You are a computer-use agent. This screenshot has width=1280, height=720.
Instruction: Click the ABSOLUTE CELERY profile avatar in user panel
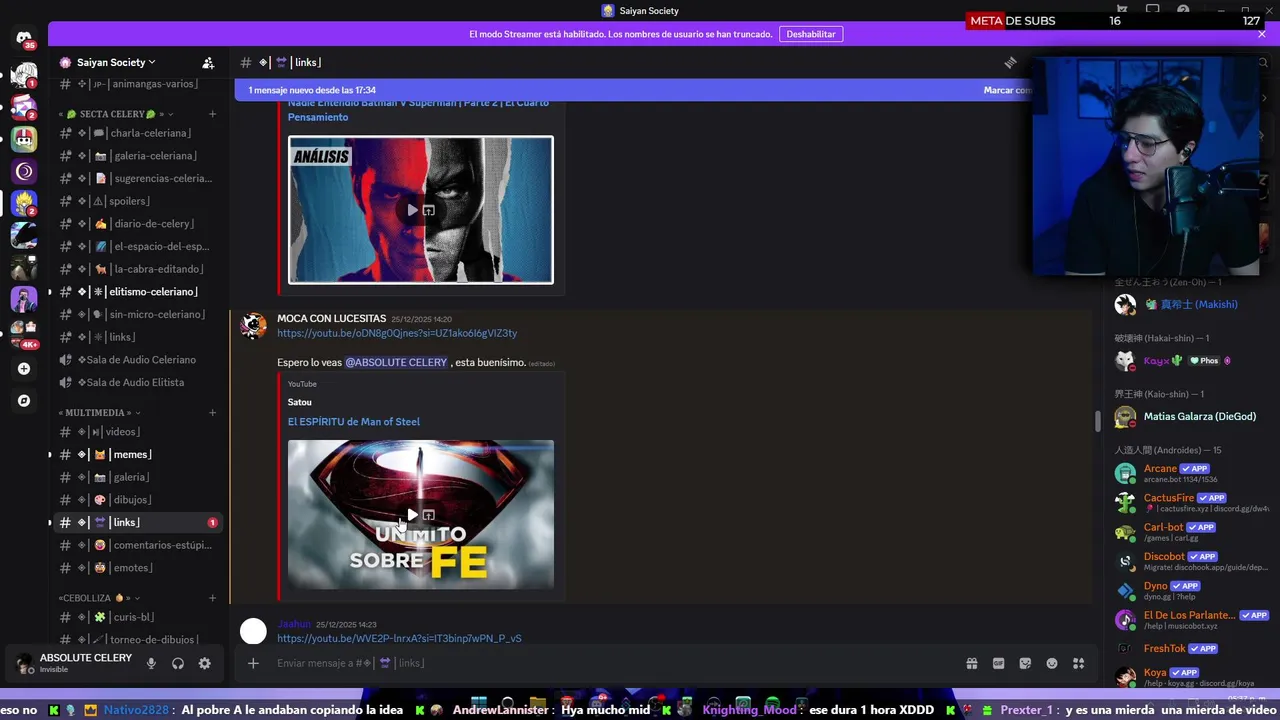[24, 663]
